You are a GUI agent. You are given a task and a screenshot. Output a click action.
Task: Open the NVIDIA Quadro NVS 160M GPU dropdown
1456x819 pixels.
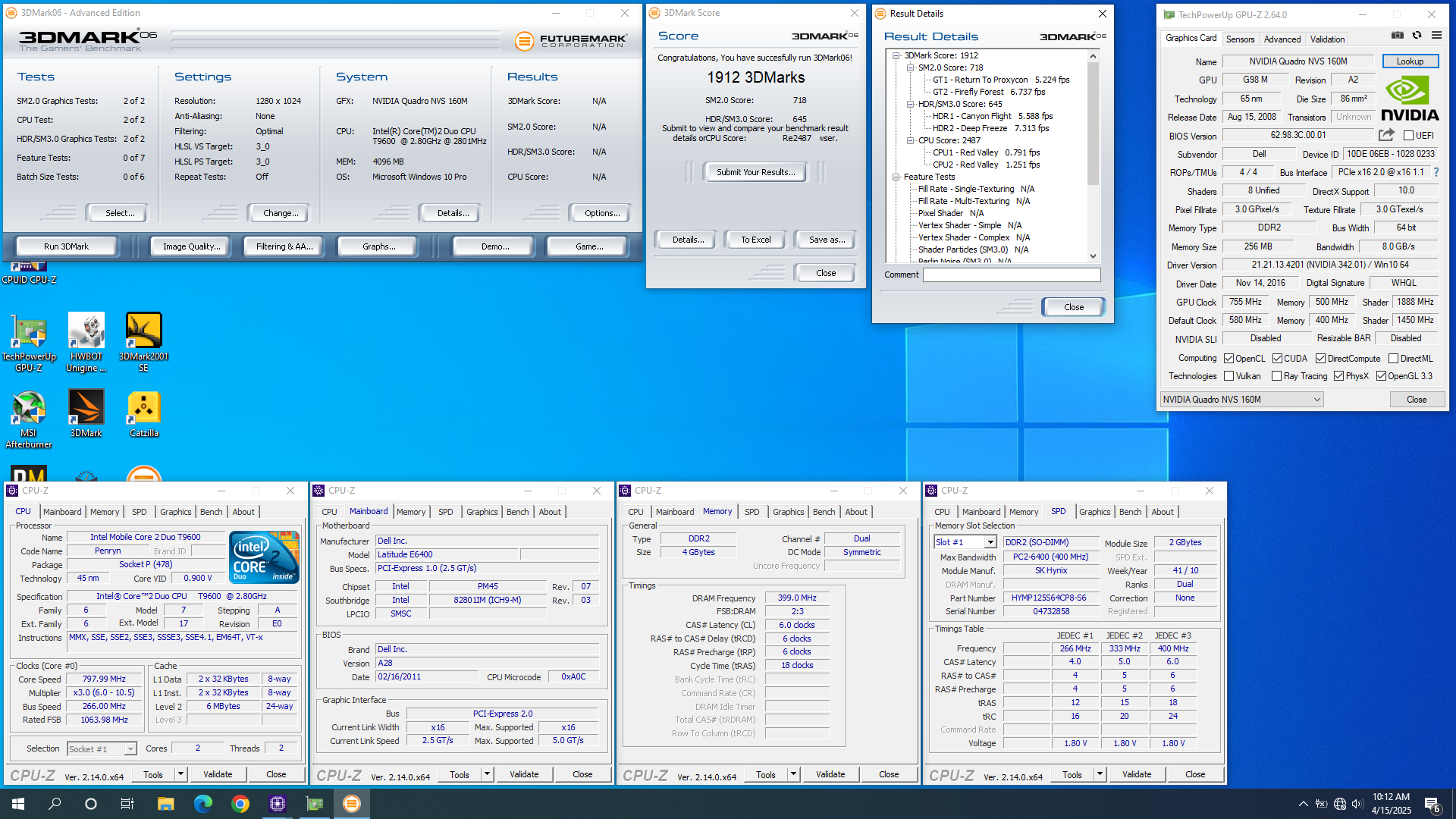[x=1241, y=400]
